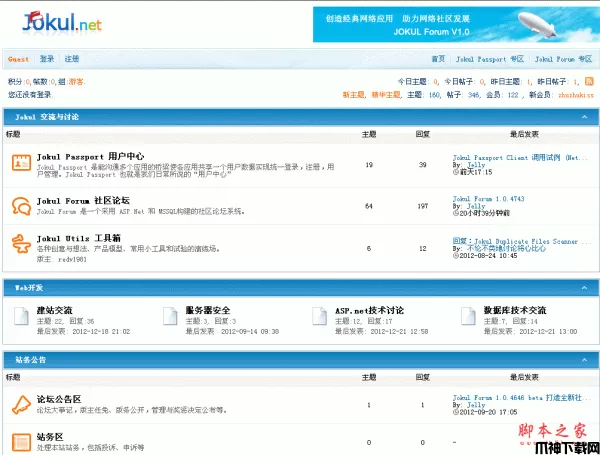Collapse the 站务公告 section

585,359
